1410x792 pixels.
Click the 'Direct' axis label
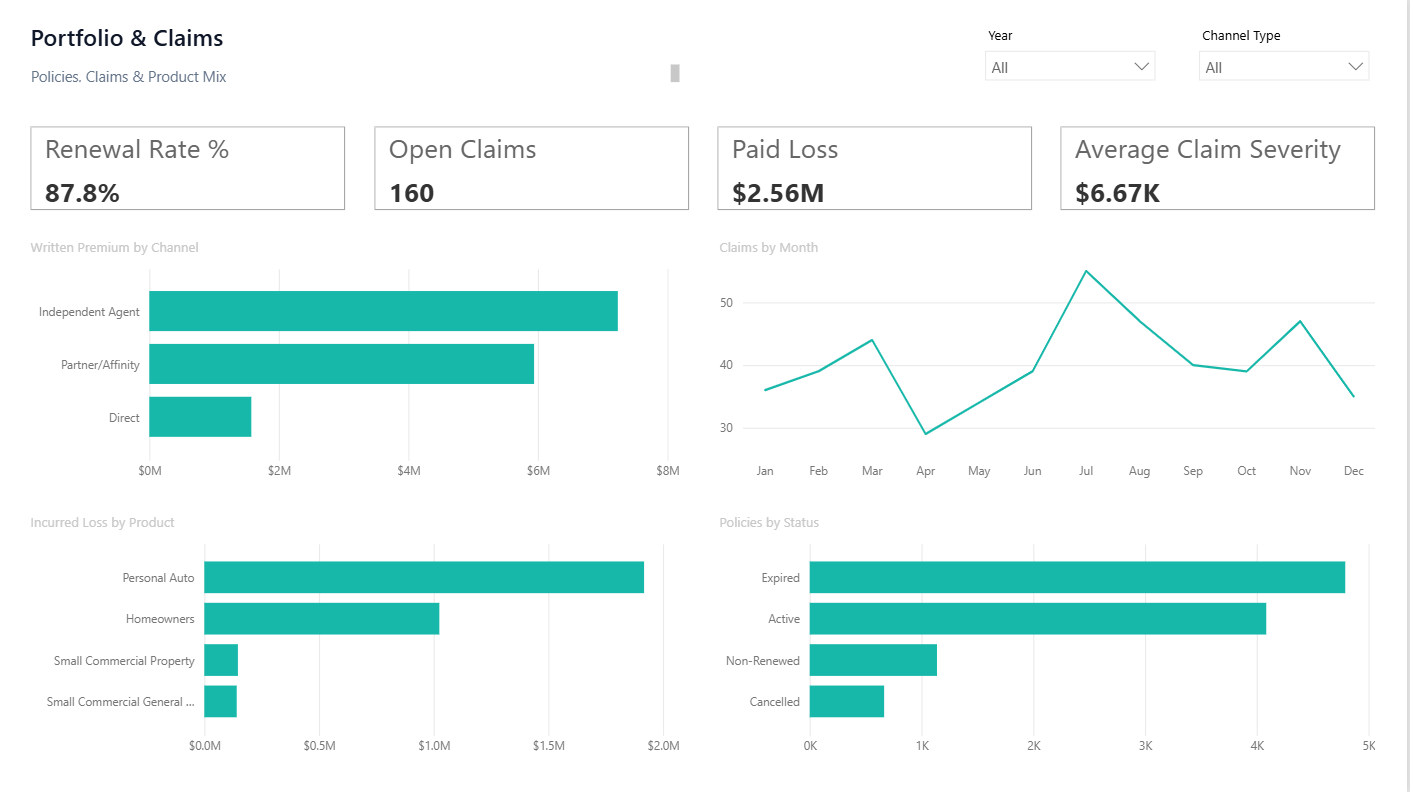click(124, 418)
